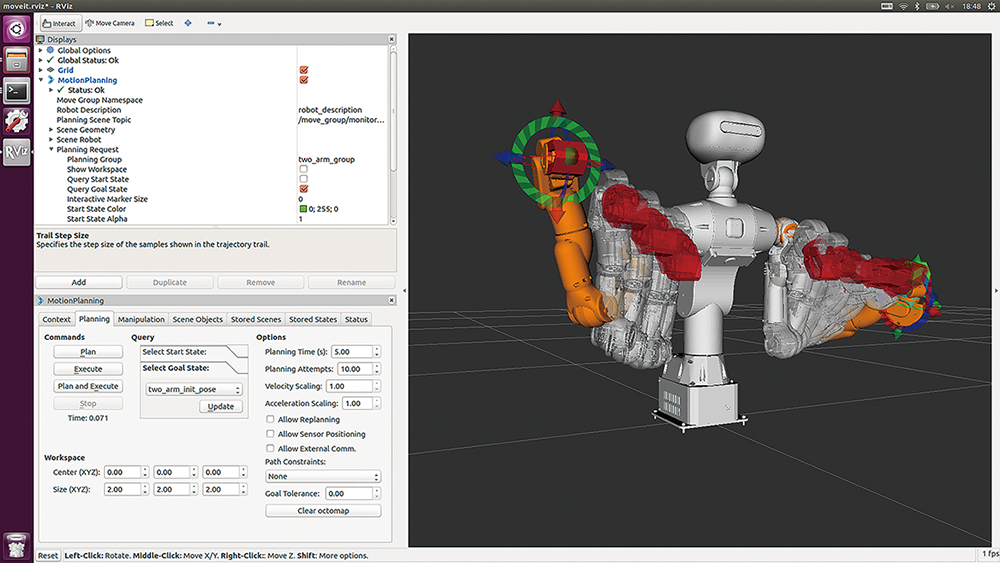This screenshot has width=1000, height=563.
Task: Select the Move Camera tool
Action: click(x=110, y=23)
